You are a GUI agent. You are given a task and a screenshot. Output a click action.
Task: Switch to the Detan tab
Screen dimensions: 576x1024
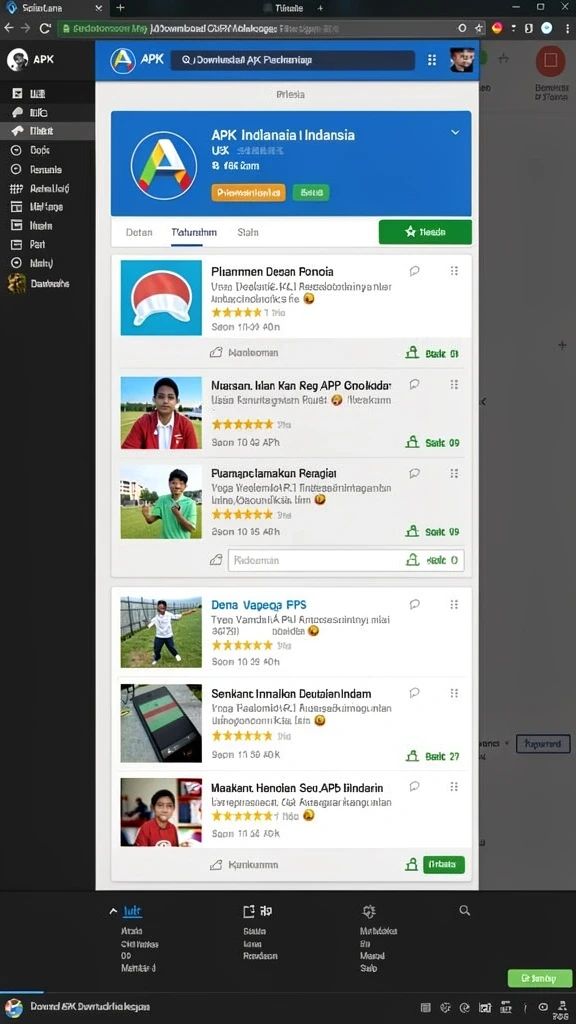139,232
